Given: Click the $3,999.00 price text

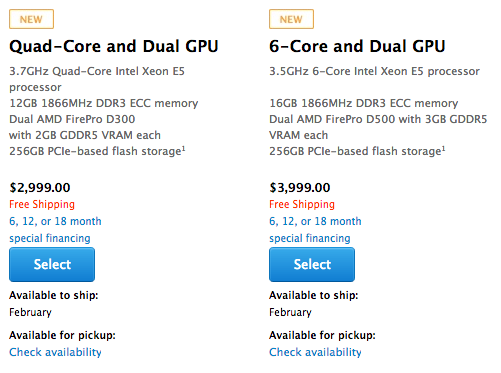Looking at the screenshot, I should pos(300,188).
